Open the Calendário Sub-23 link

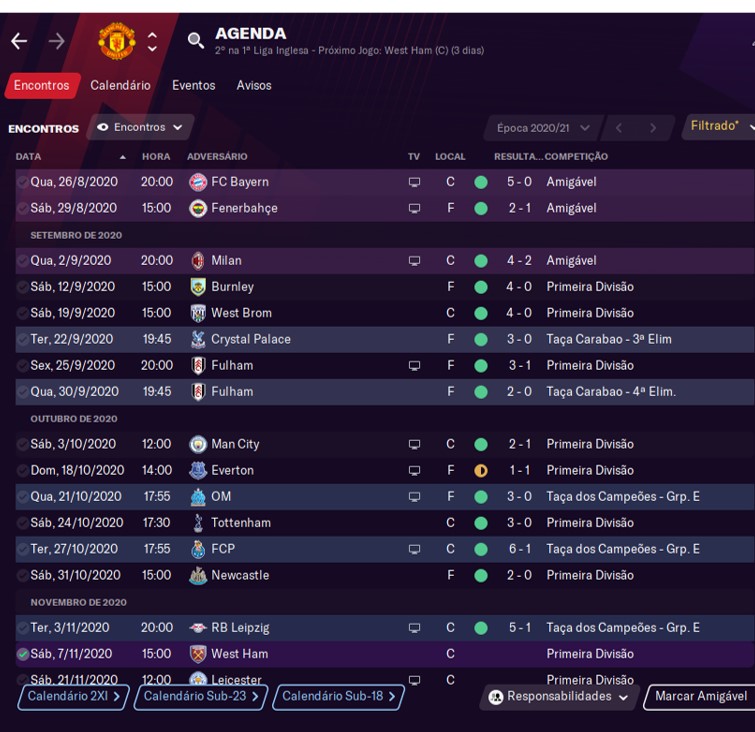(x=201, y=697)
